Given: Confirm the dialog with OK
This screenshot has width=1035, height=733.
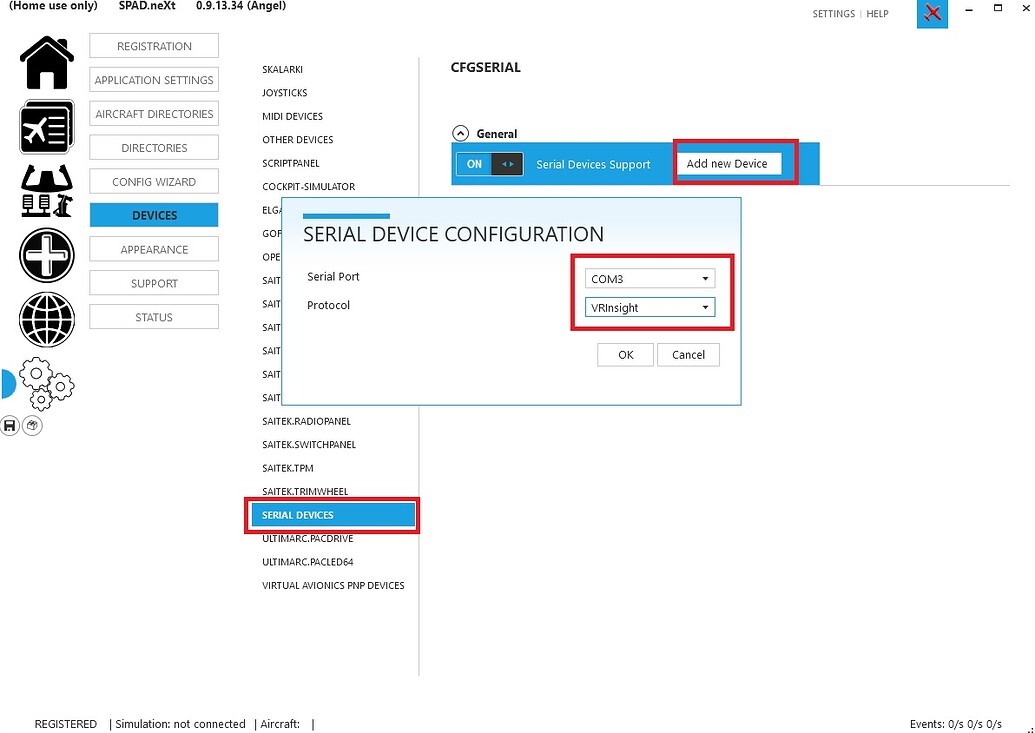Looking at the screenshot, I should pos(625,355).
